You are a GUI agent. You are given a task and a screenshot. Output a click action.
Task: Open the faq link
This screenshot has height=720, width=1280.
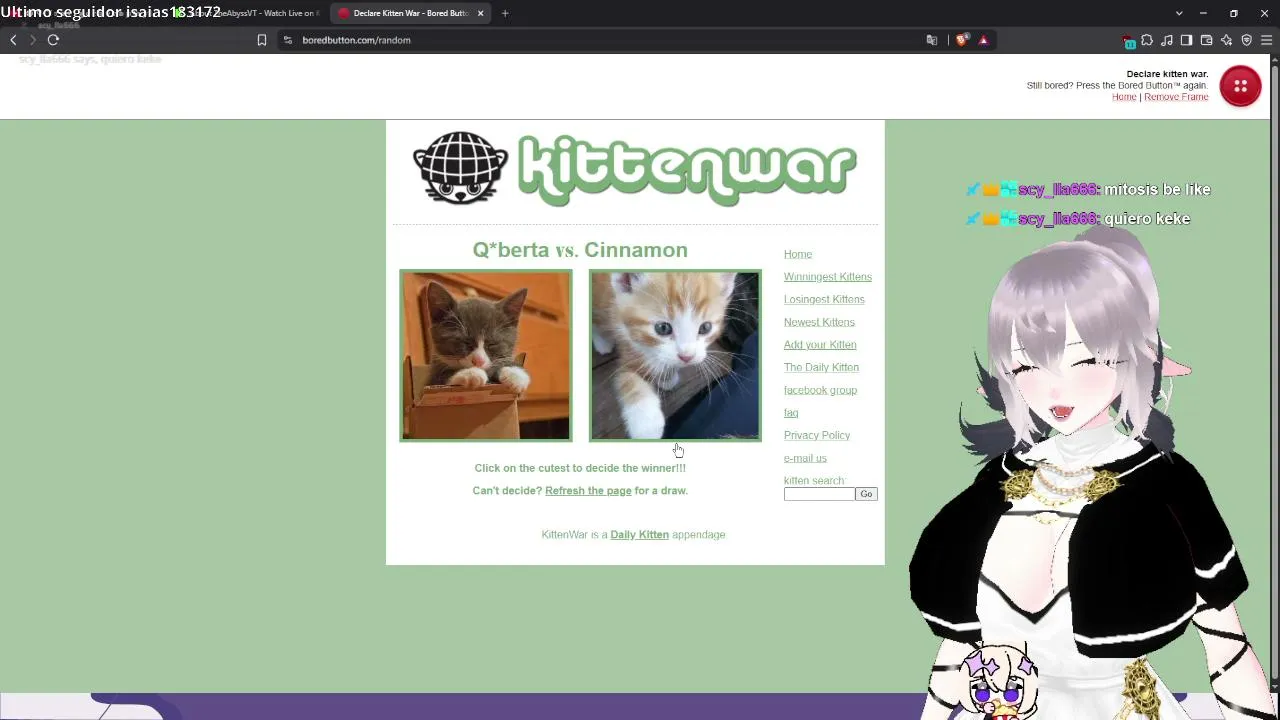click(791, 413)
